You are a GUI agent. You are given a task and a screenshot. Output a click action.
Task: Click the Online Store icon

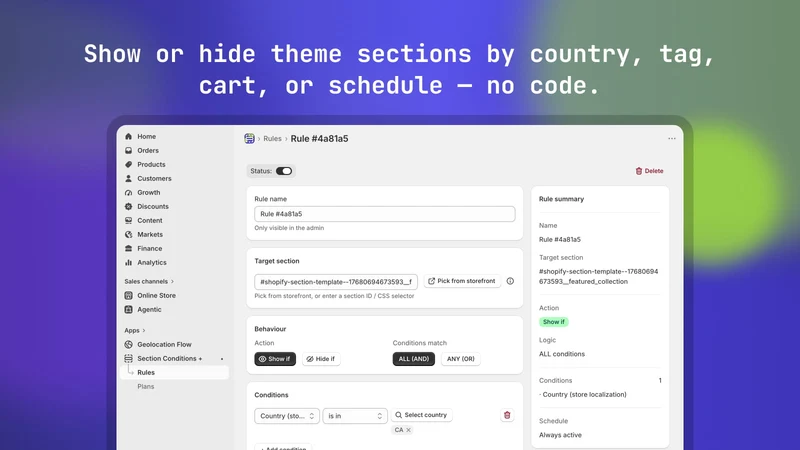[129, 295]
